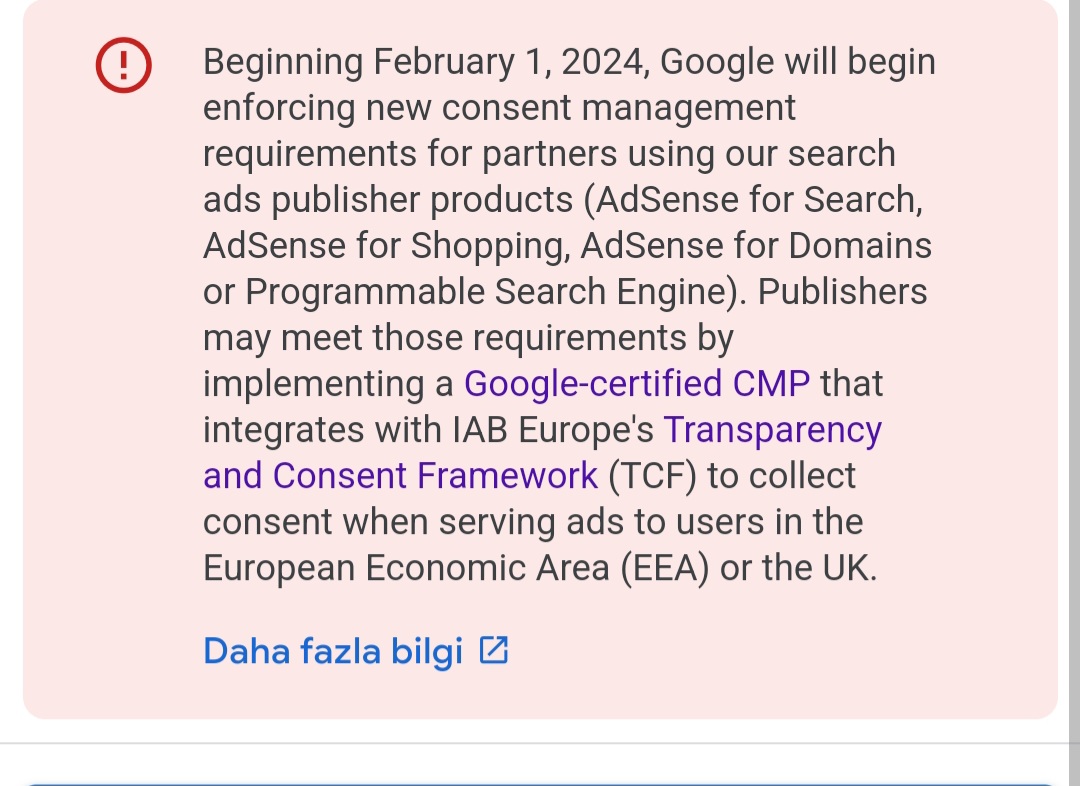Image resolution: width=1080 pixels, height=786 pixels.
Task: Click the "may meet those requirements by" line
Action: 468,338
